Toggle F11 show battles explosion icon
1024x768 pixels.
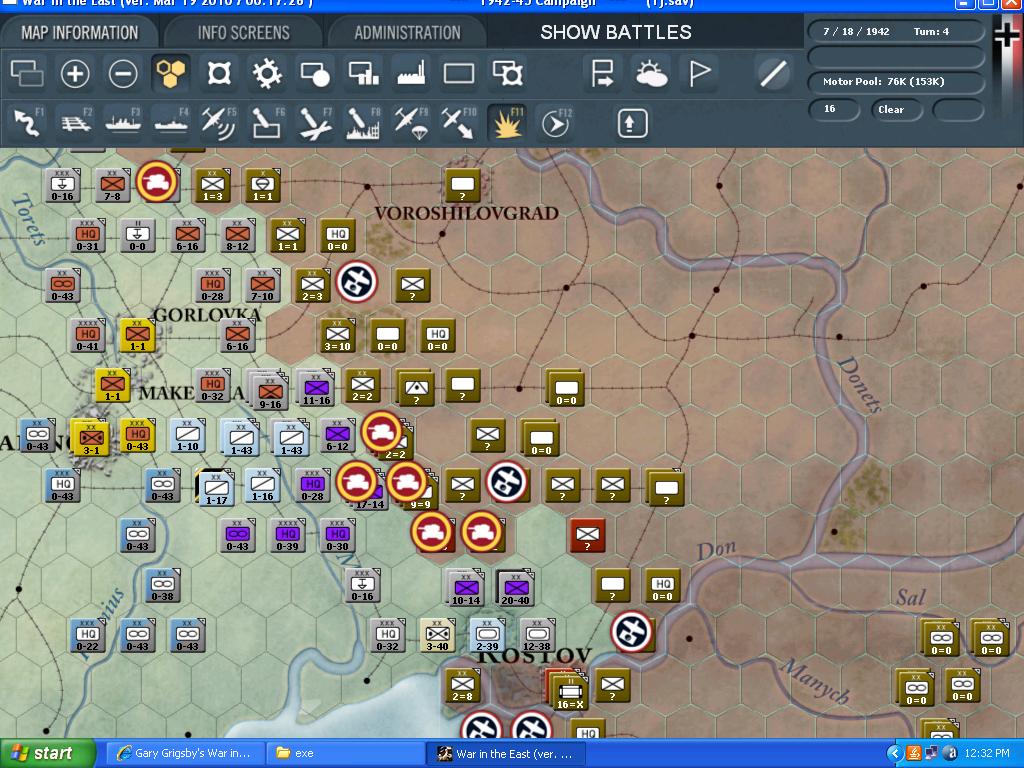pos(507,122)
